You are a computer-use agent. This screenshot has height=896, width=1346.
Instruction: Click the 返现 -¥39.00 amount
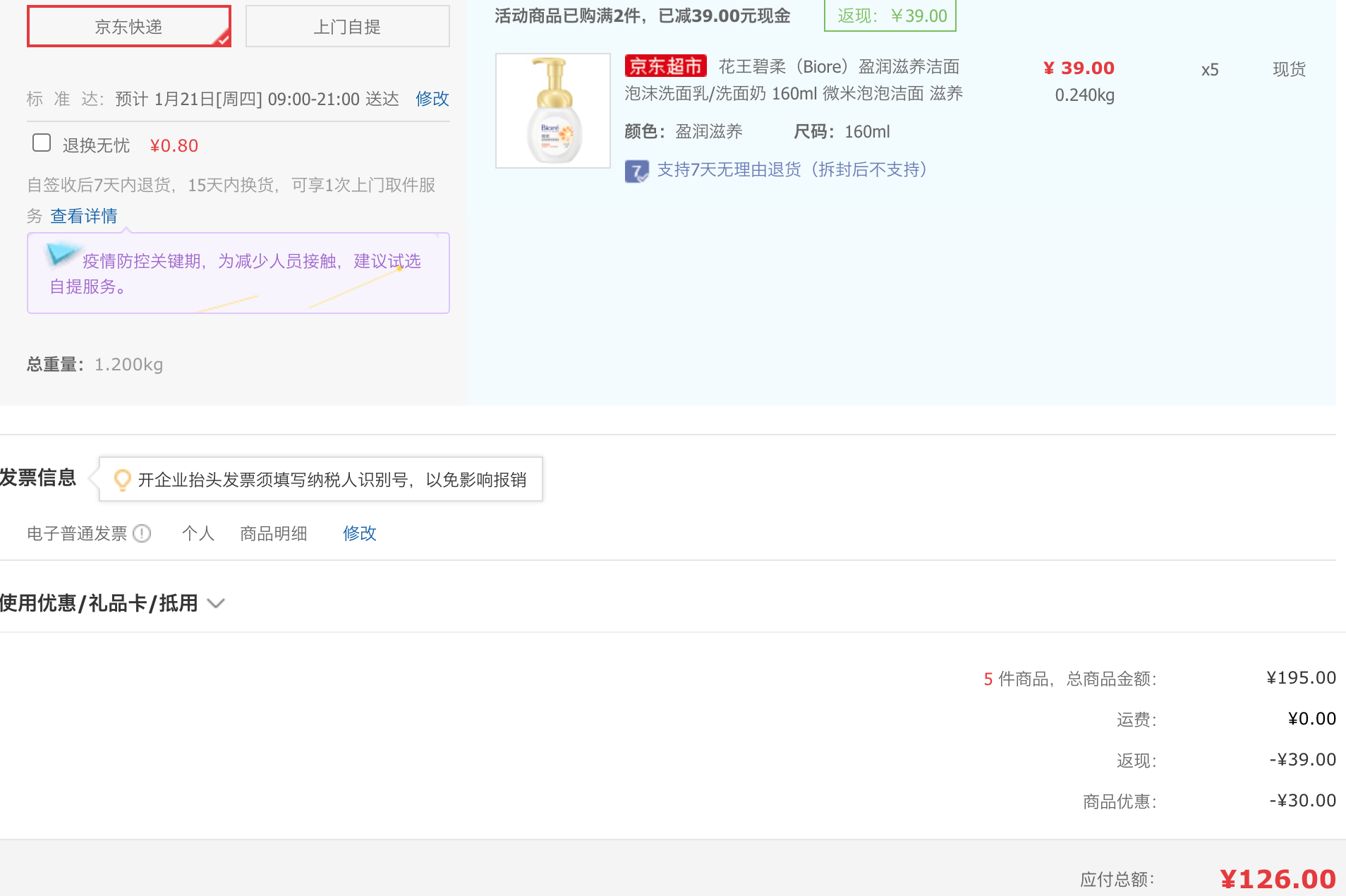tap(1303, 760)
